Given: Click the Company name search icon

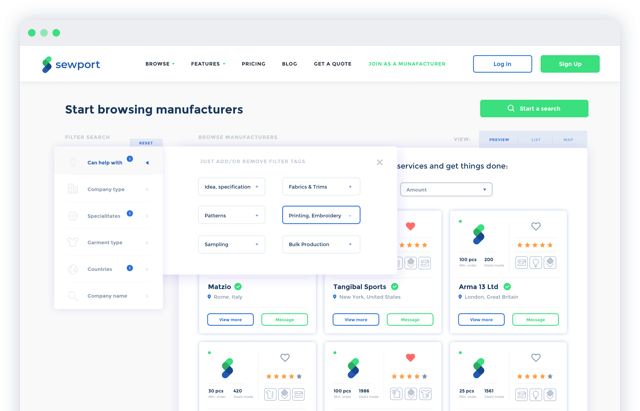Looking at the screenshot, I should coord(72,296).
